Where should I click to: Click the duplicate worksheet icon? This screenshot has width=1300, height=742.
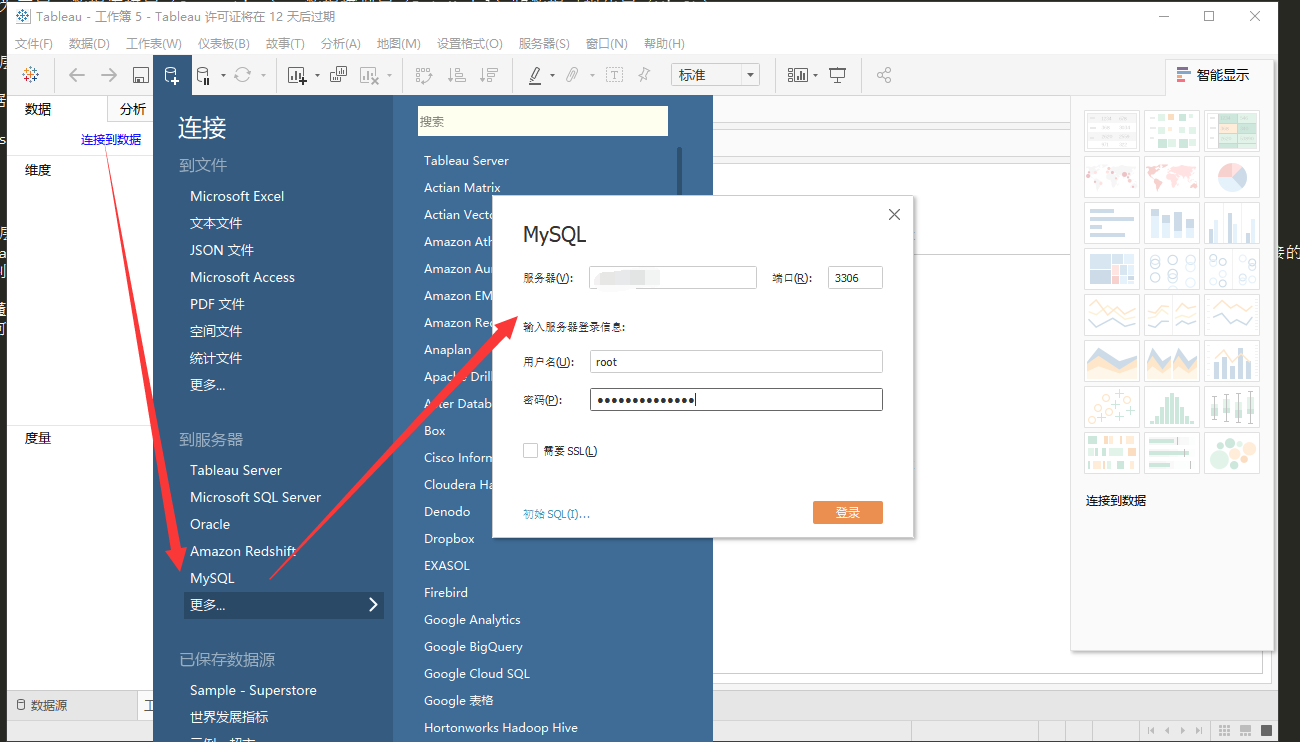tap(338, 75)
